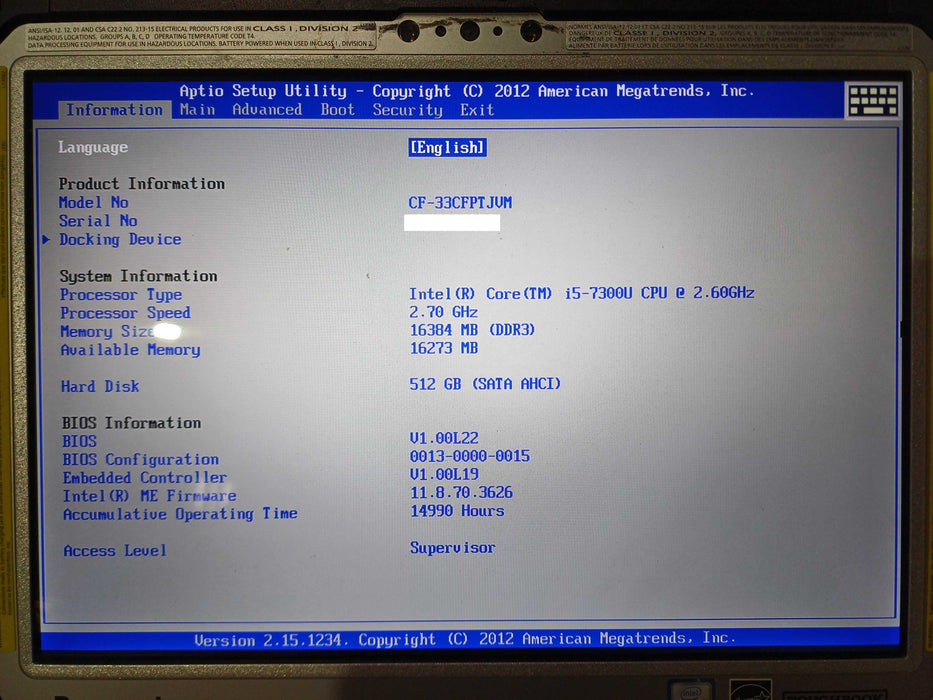The width and height of the screenshot is (933, 700).
Task: Click the V1.00L19 value
Action: (x=444, y=474)
